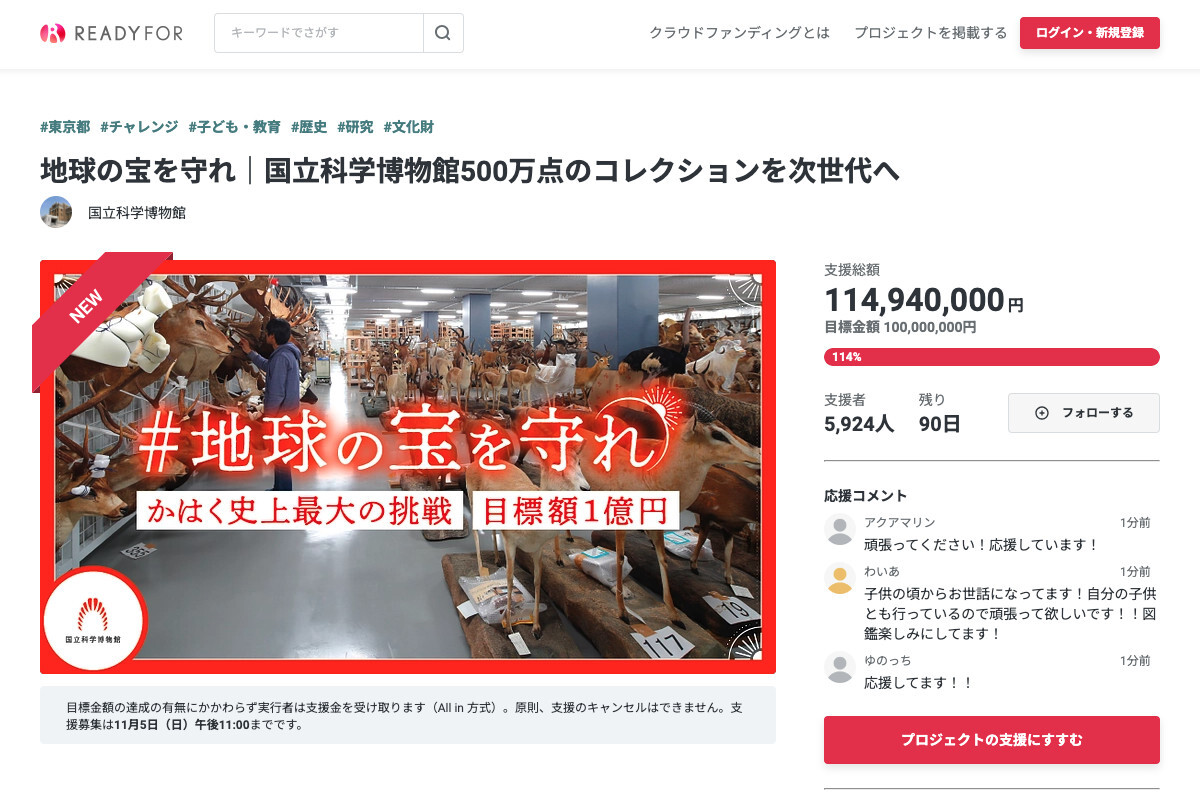Select the #東京都 tag
Viewport: 1200px width, 800px height.
click(x=65, y=127)
